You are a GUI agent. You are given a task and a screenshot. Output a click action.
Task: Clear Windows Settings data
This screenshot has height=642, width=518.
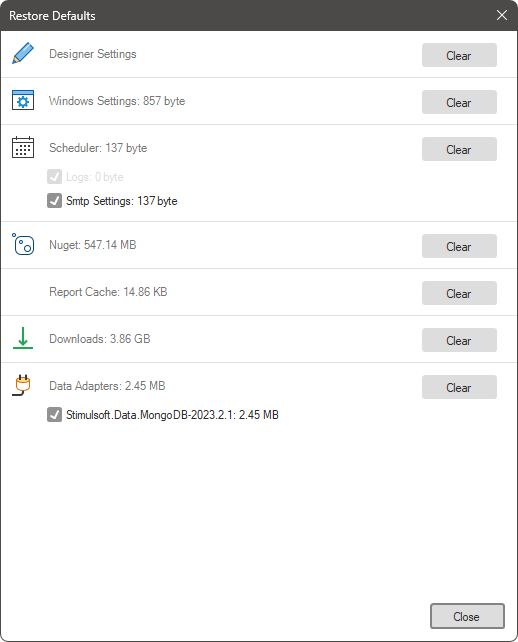459,102
